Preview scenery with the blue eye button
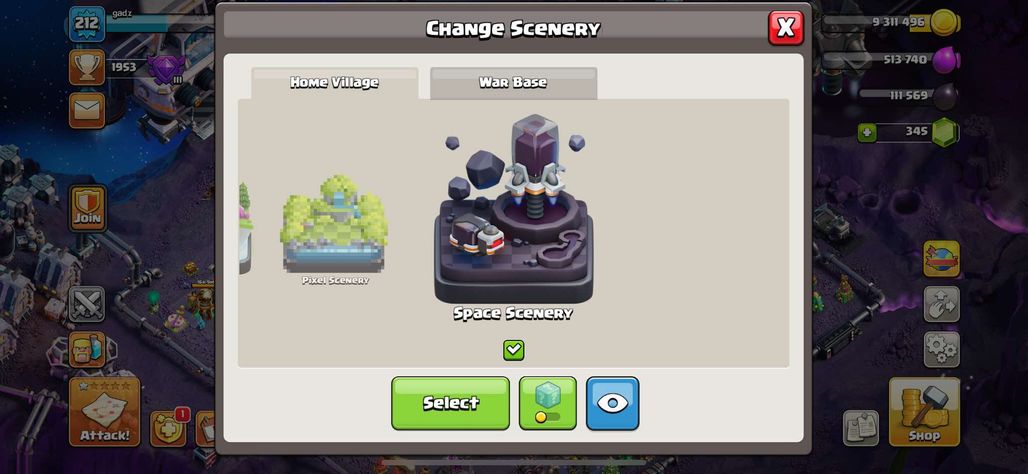Image resolution: width=1028 pixels, height=474 pixels. click(612, 403)
